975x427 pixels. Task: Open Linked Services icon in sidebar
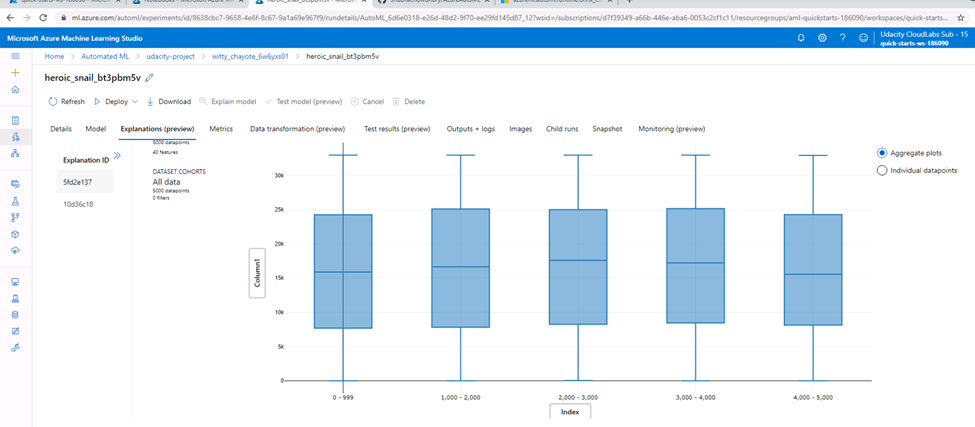(x=16, y=347)
